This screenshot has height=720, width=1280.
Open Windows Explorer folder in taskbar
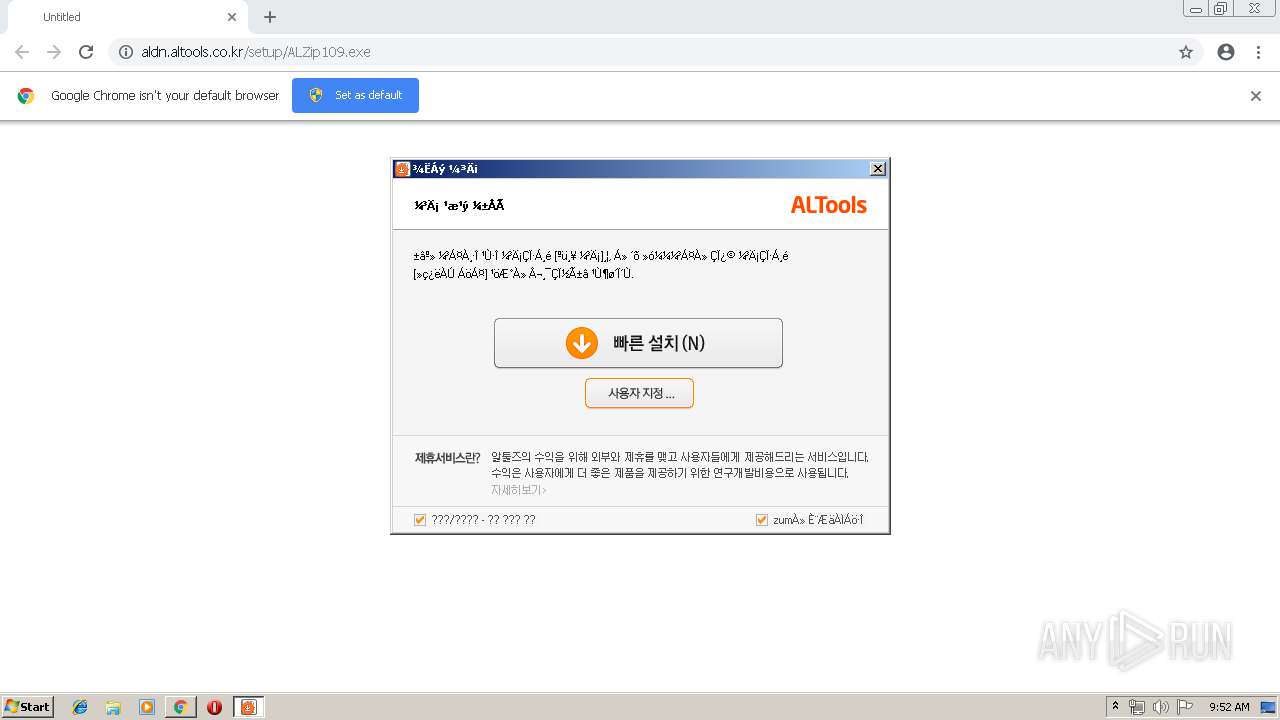pyautogui.click(x=113, y=707)
